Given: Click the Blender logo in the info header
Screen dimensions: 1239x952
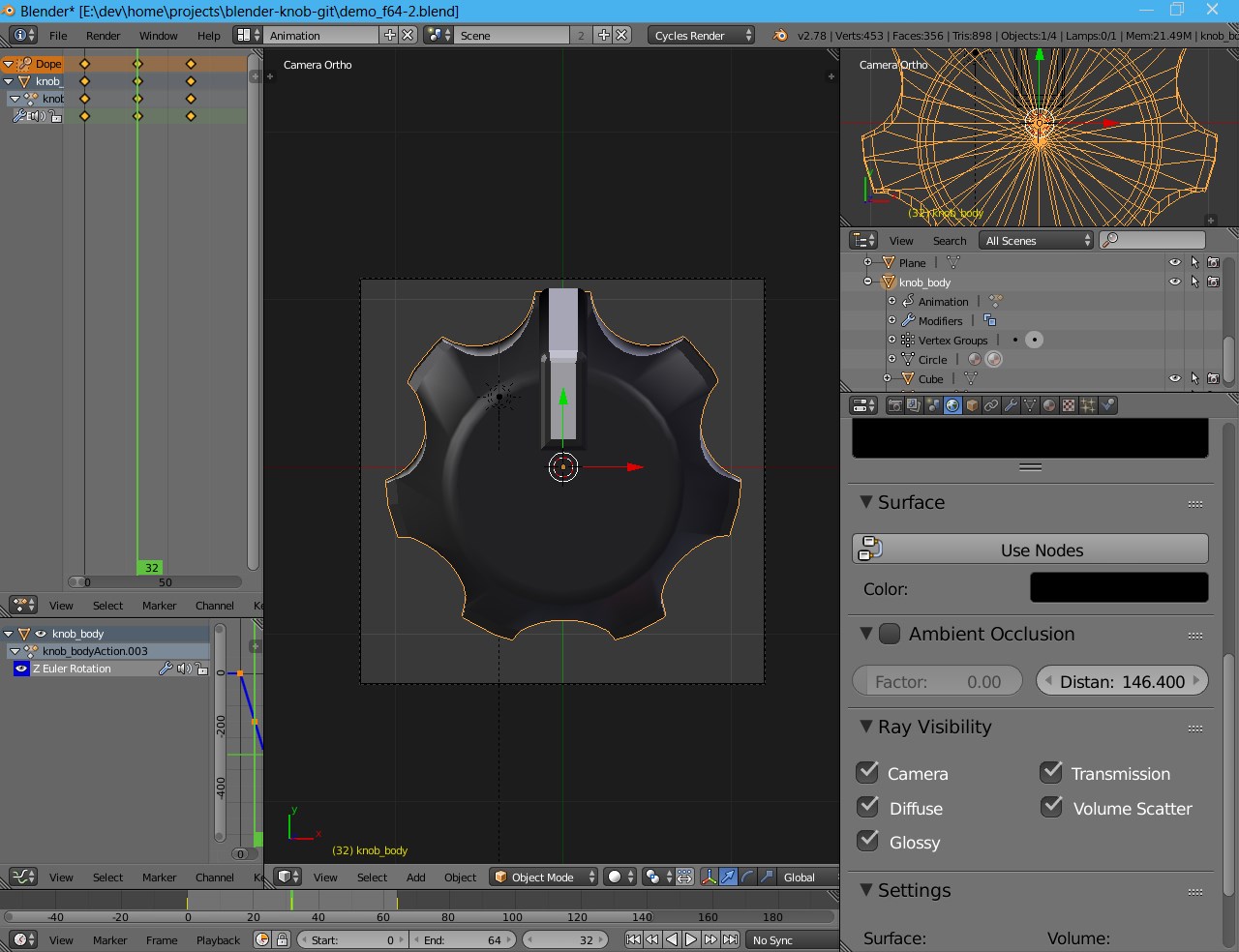Looking at the screenshot, I should coord(780,35).
